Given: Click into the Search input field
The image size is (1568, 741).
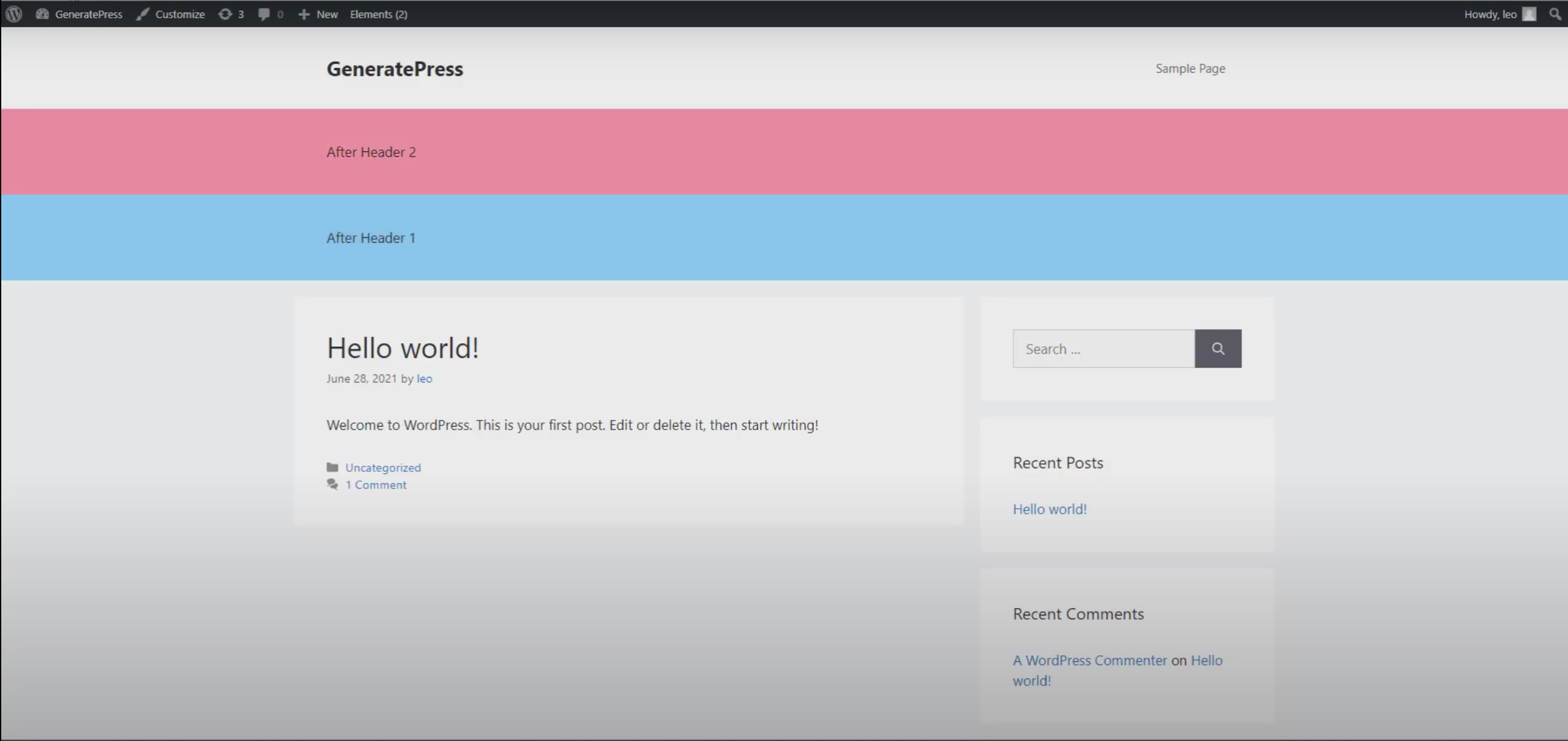Looking at the screenshot, I should pyautogui.click(x=1103, y=348).
